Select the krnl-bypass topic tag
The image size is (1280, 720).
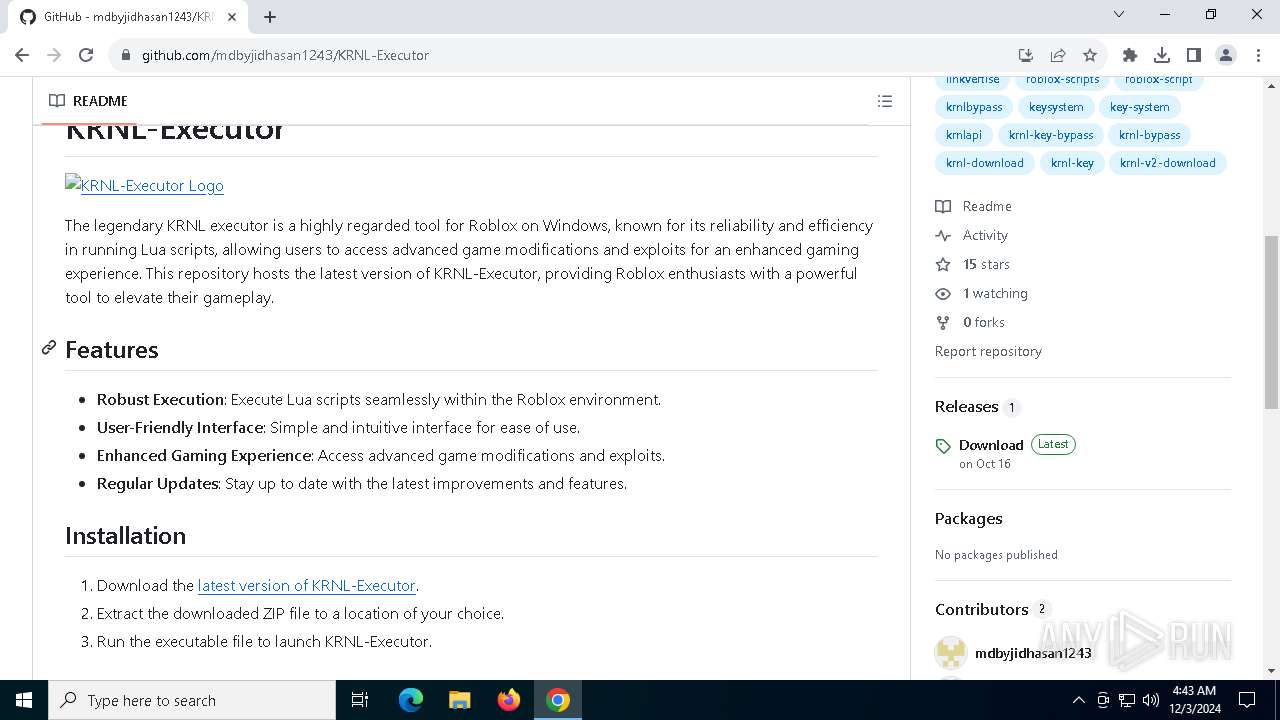click(x=1150, y=135)
